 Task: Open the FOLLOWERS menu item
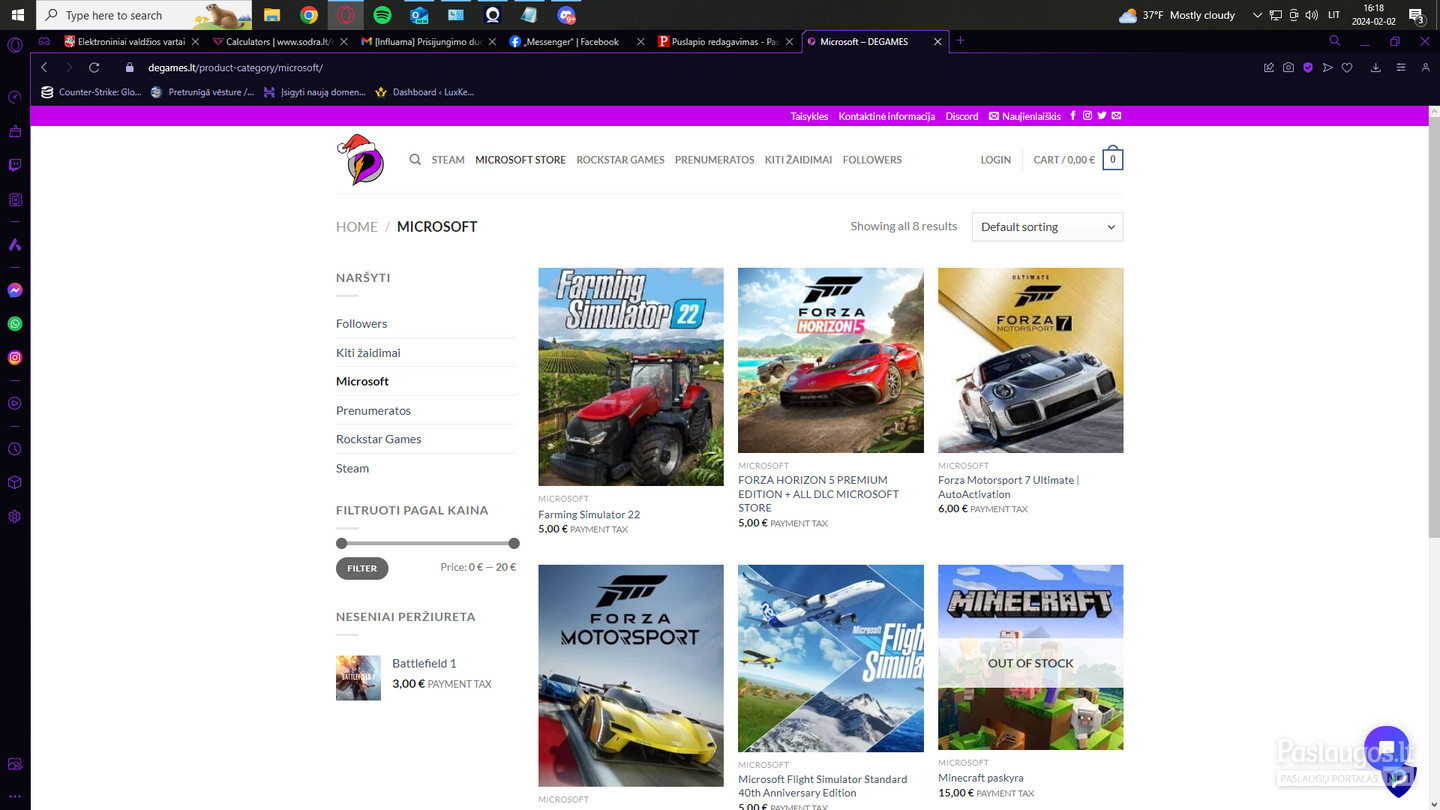click(x=872, y=160)
